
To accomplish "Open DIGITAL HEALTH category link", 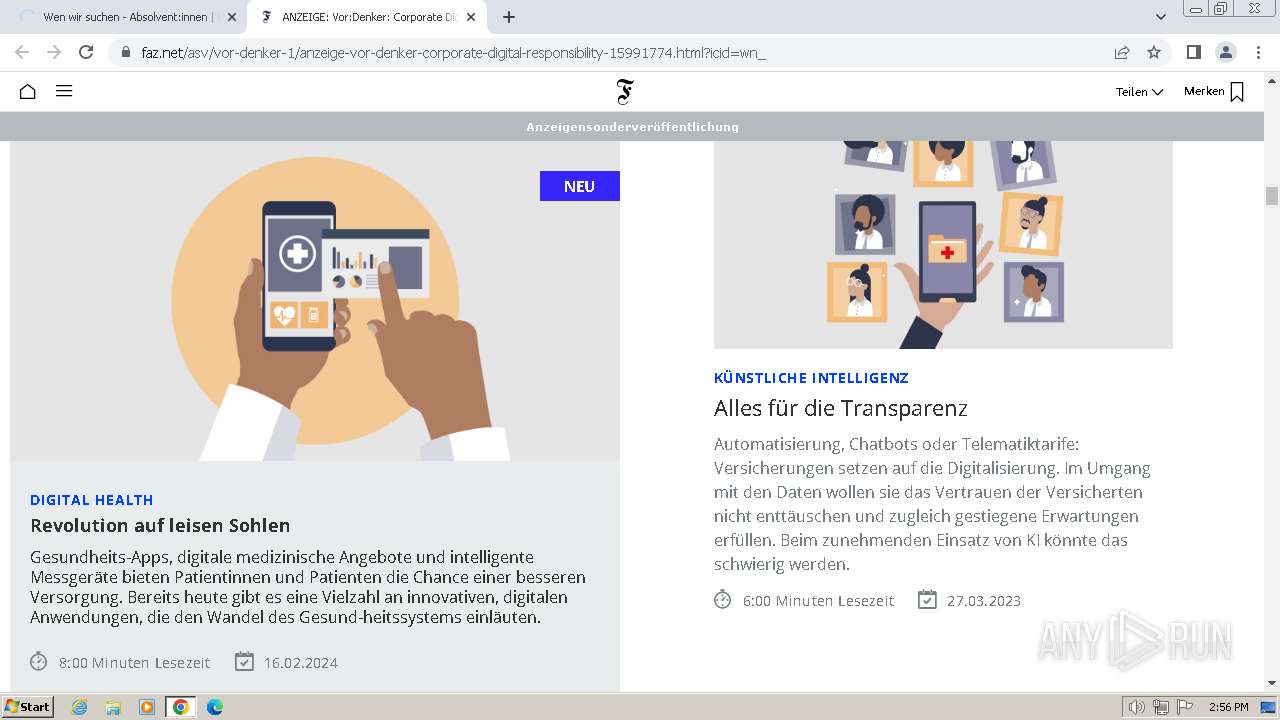I will (x=92, y=500).
